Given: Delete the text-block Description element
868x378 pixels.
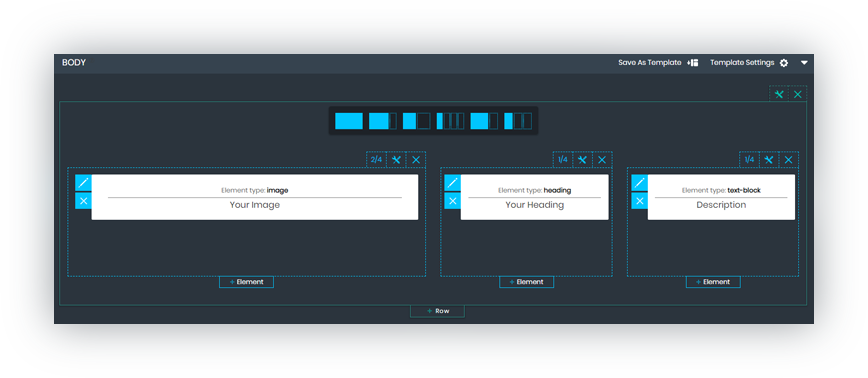Looking at the screenshot, I should coord(639,201).
